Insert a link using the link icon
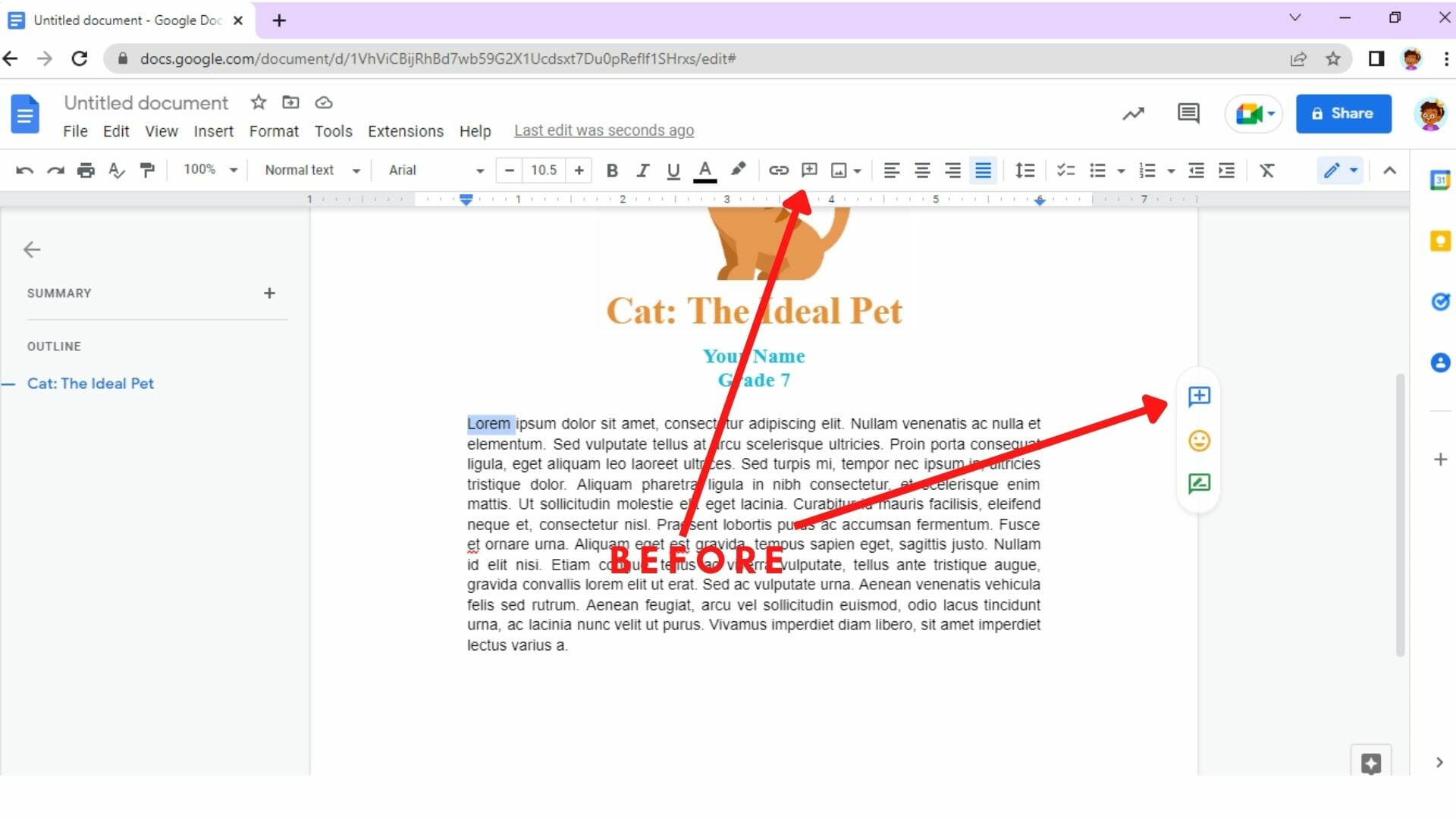This screenshot has height=819, width=1456. pos(779,171)
